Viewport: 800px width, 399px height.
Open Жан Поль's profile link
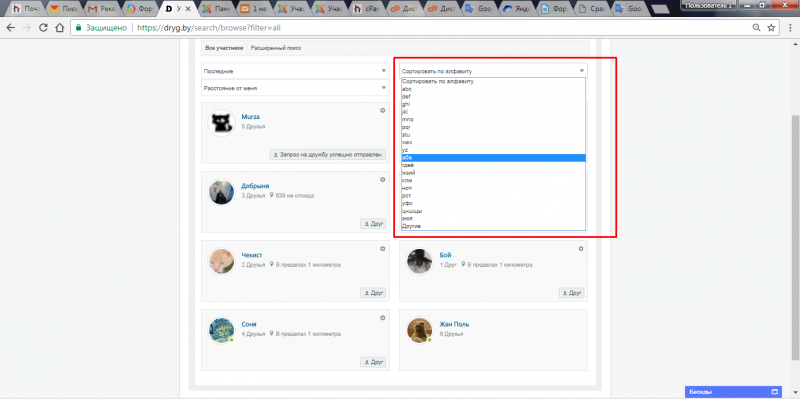point(454,324)
